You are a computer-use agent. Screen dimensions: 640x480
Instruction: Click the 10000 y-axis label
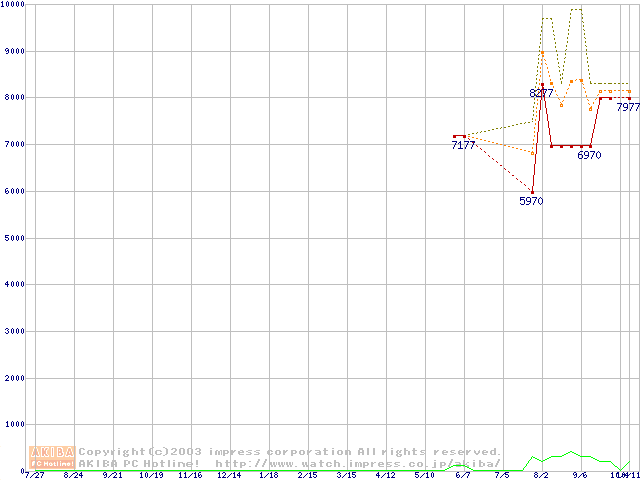[x=14, y=5]
